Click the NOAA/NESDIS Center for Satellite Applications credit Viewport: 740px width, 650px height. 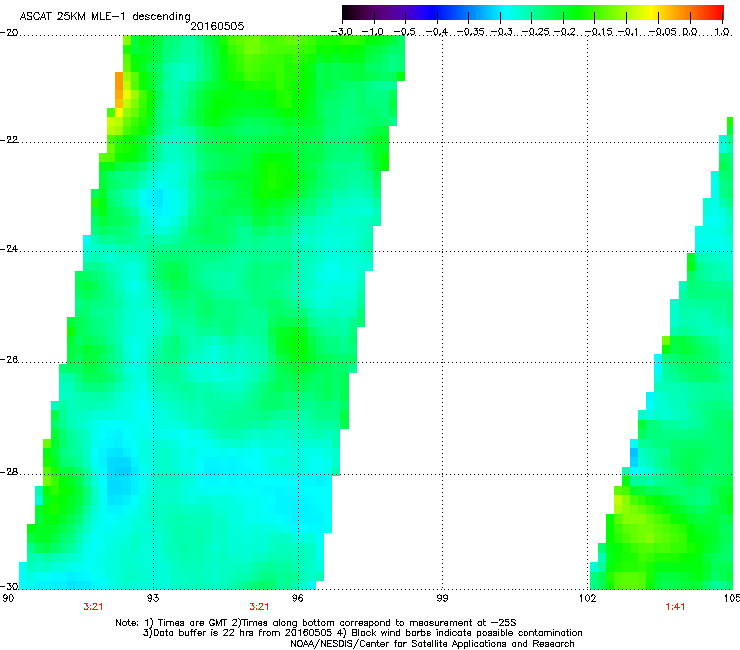tap(432, 643)
